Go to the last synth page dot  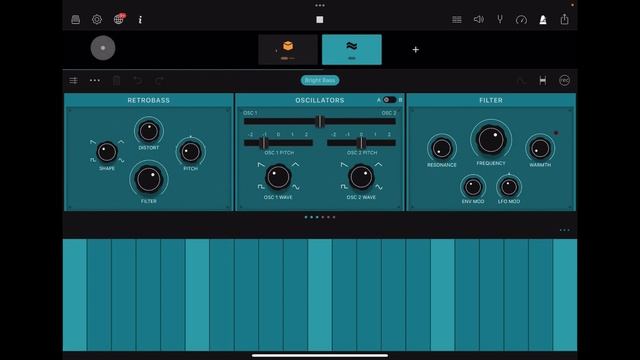334,217
